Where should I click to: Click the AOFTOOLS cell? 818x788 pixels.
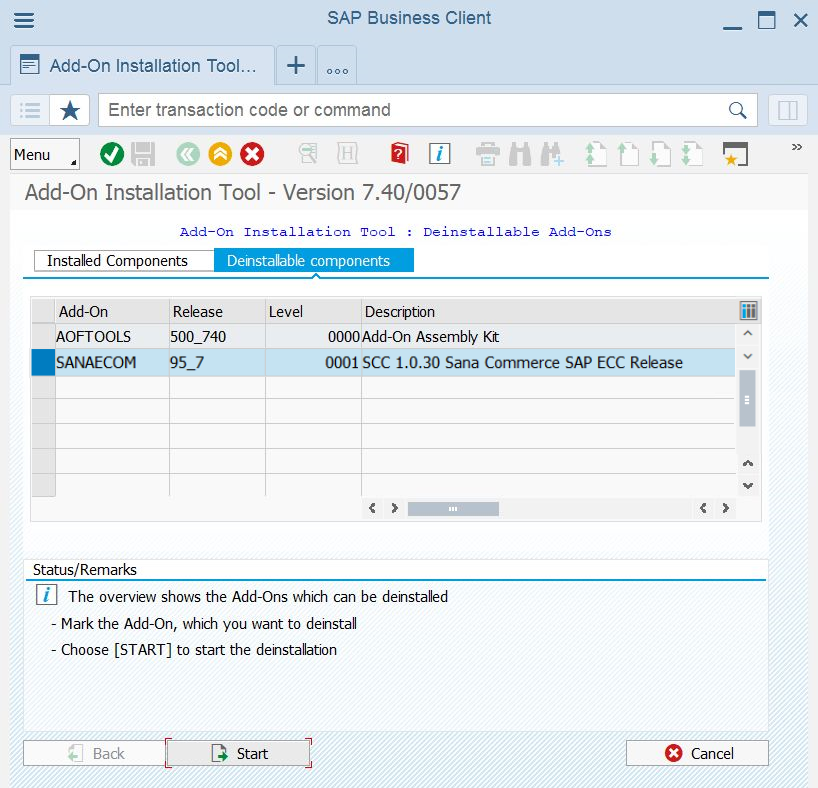tap(112, 337)
